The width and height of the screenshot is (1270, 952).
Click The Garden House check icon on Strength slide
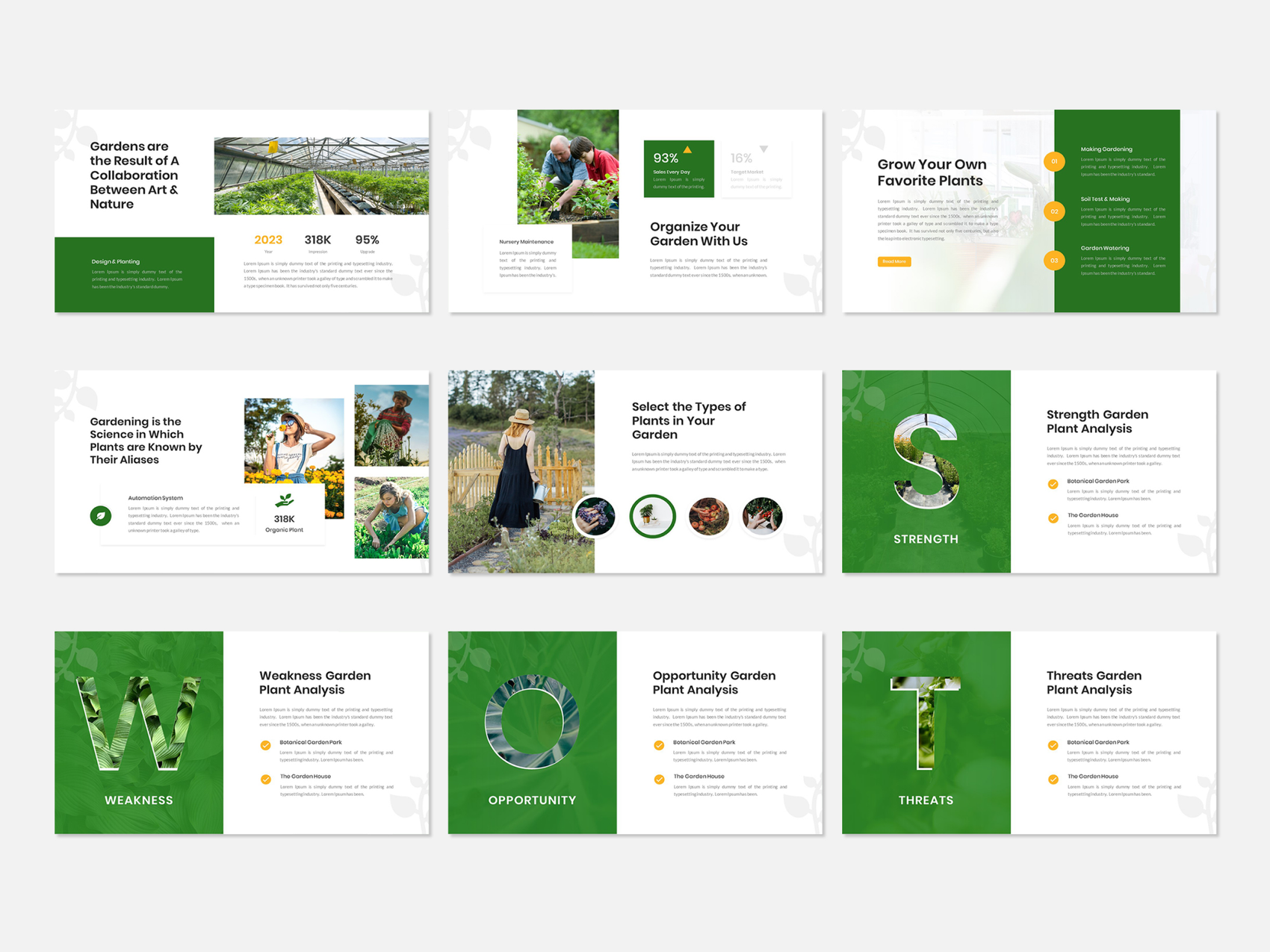coord(1053,518)
